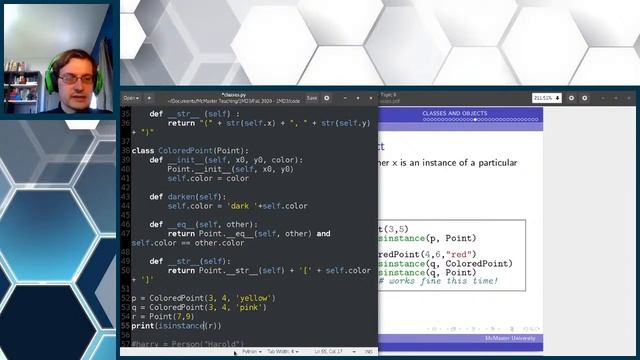Click 'isinstance(q, ColoredPoint)' in slide
This screenshot has width=640, height=360.
click(445, 264)
